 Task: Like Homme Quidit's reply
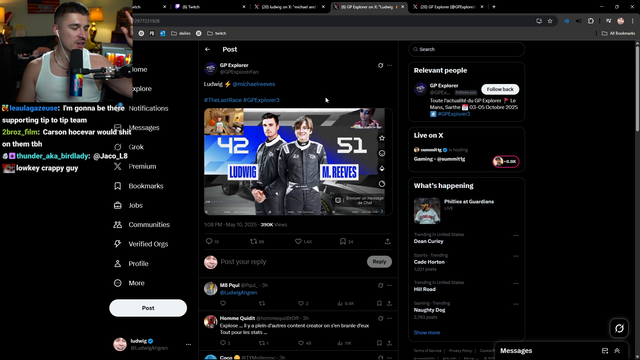coord(301,343)
